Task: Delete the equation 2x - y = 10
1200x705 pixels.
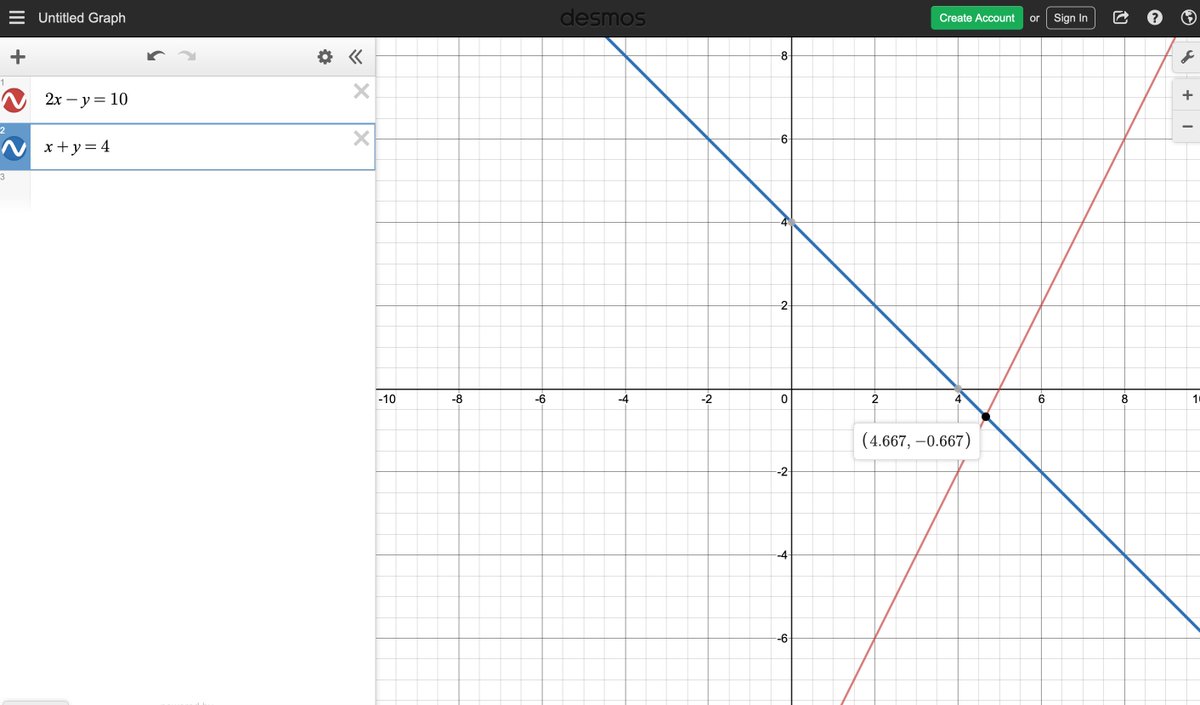Action: point(361,91)
